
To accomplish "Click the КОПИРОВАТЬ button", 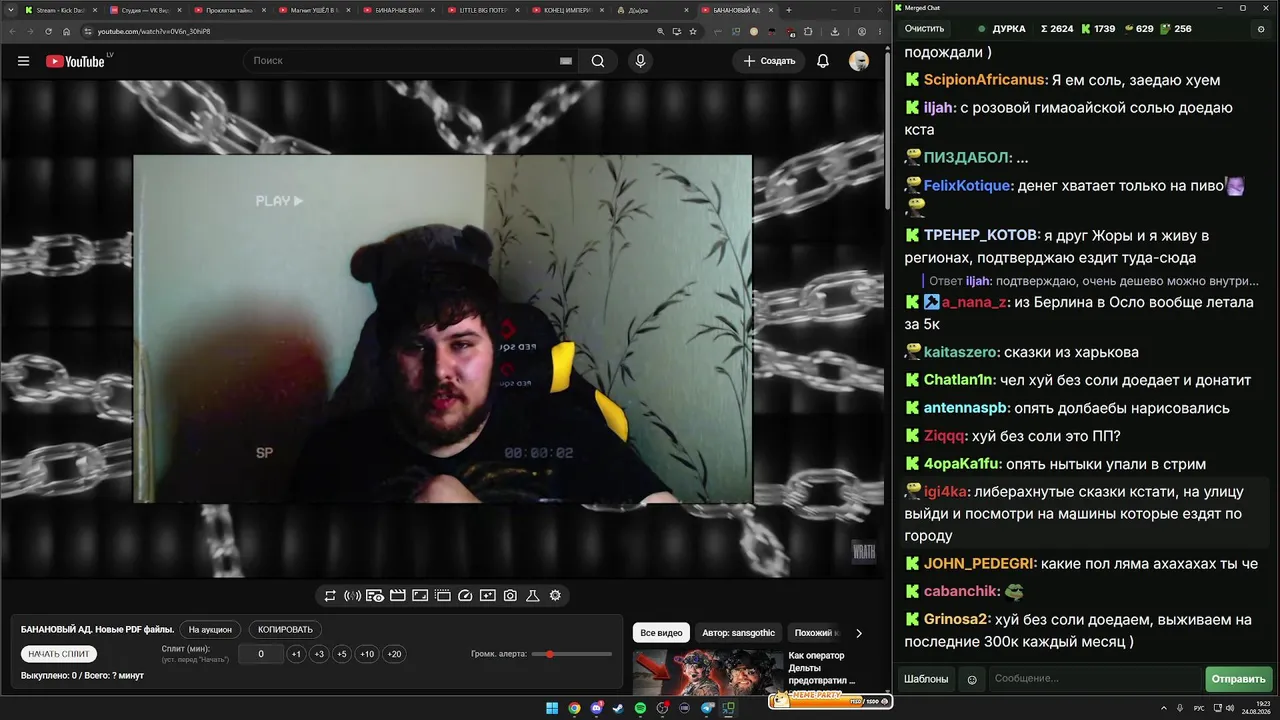I will point(285,630).
